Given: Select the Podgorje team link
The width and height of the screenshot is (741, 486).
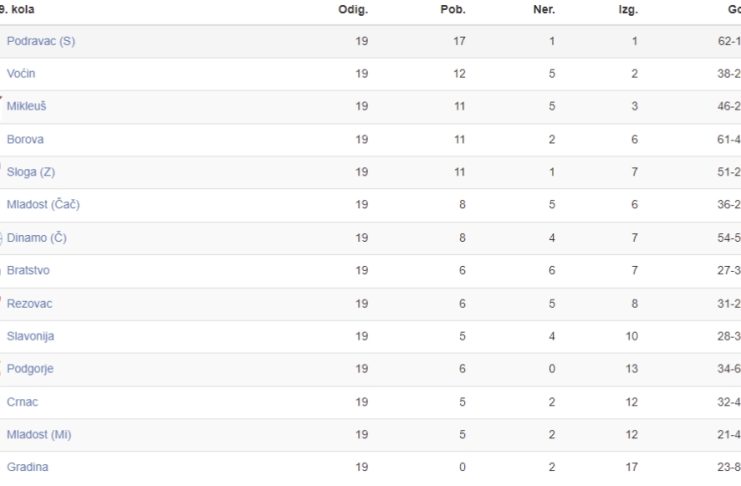Looking at the screenshot, I should pyautogui.click(x=30, y=369).
